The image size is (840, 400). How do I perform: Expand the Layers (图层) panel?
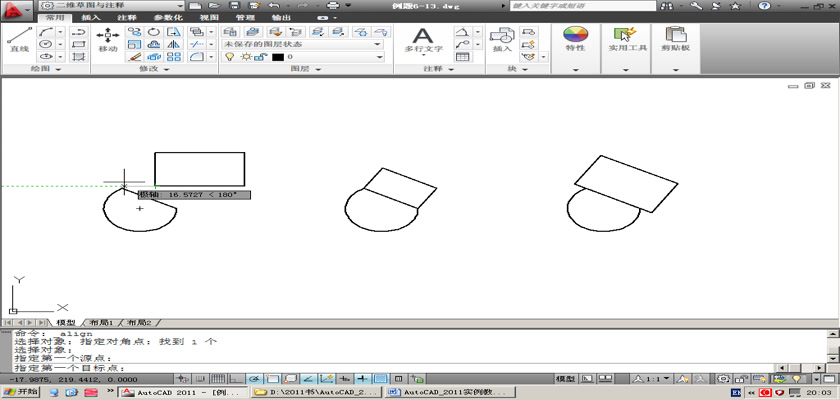click(x=306, y=69)
